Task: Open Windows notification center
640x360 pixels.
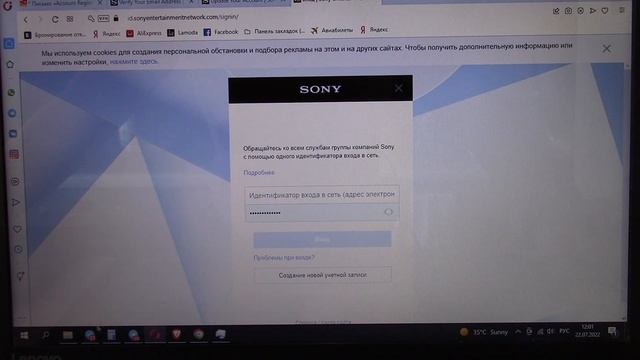Action: pyautogui.click(x=612, y=331)
